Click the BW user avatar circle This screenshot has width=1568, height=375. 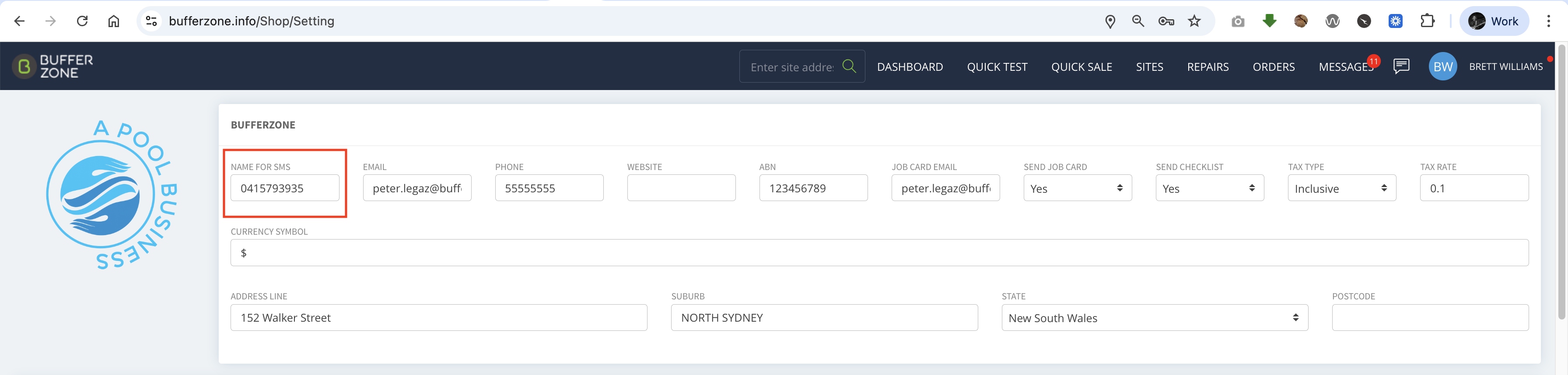point(1442,66)
